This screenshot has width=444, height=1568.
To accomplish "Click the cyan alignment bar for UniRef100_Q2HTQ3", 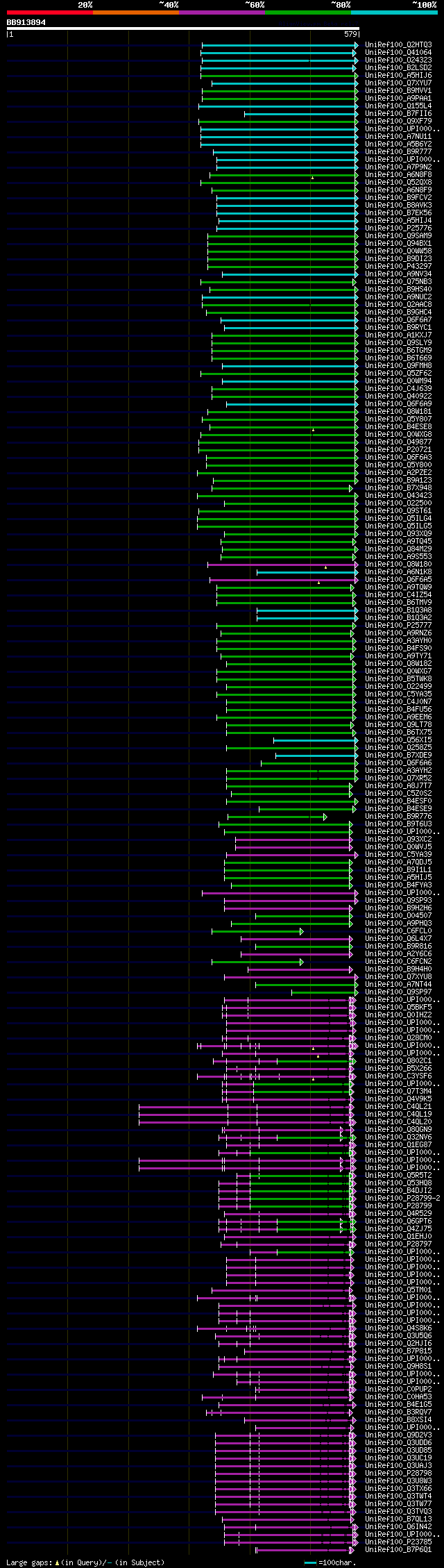I will point(279,44).
